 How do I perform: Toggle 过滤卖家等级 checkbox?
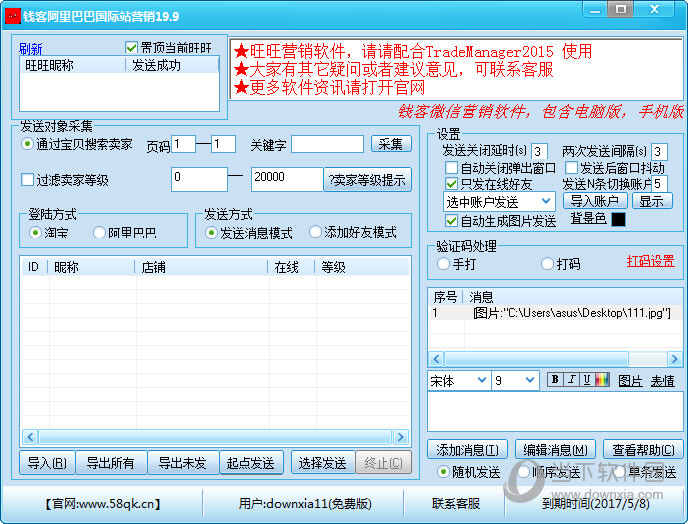[x=27, y=179]
